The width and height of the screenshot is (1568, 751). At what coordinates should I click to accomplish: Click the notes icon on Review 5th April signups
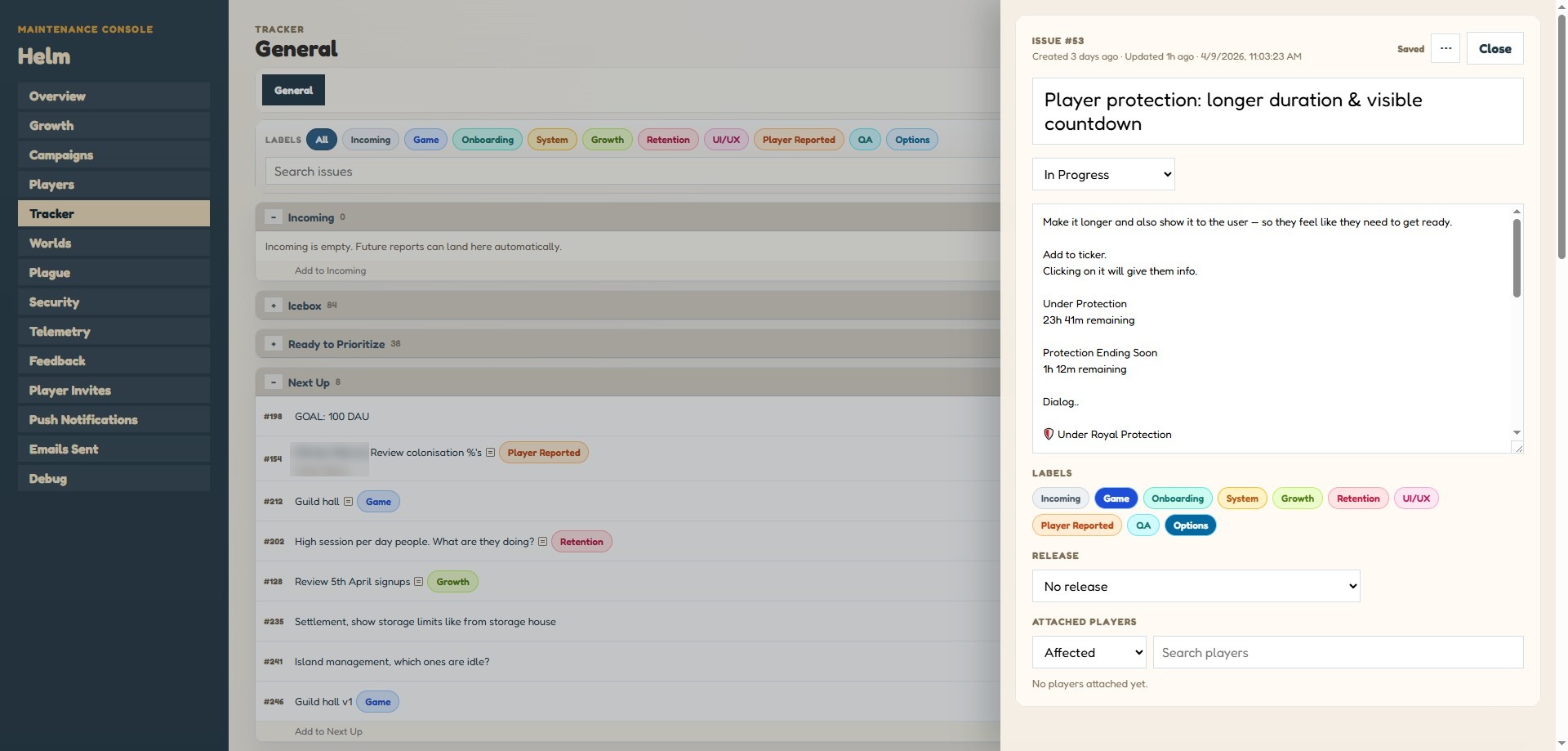click(x=418, y=581)
